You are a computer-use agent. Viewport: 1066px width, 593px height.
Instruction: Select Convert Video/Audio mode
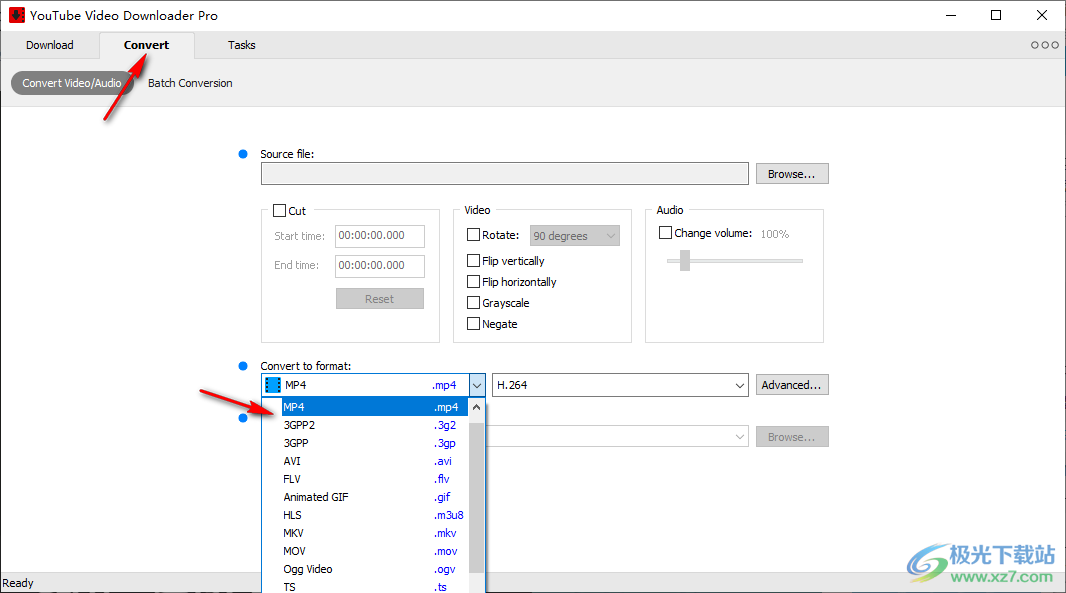[71, 83]
